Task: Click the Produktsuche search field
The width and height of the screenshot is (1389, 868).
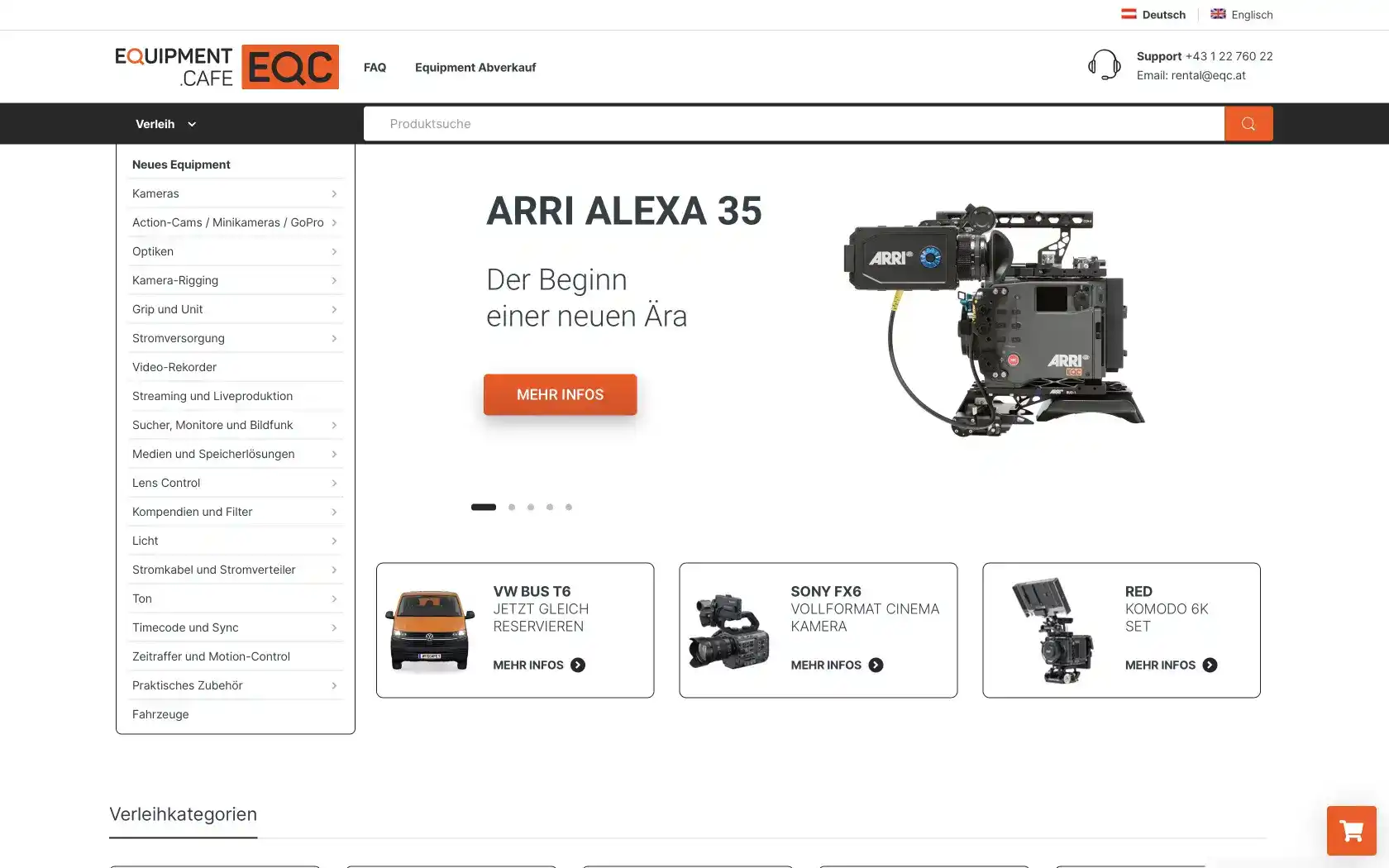Action: pyautogui.click(x=794, y=124)
